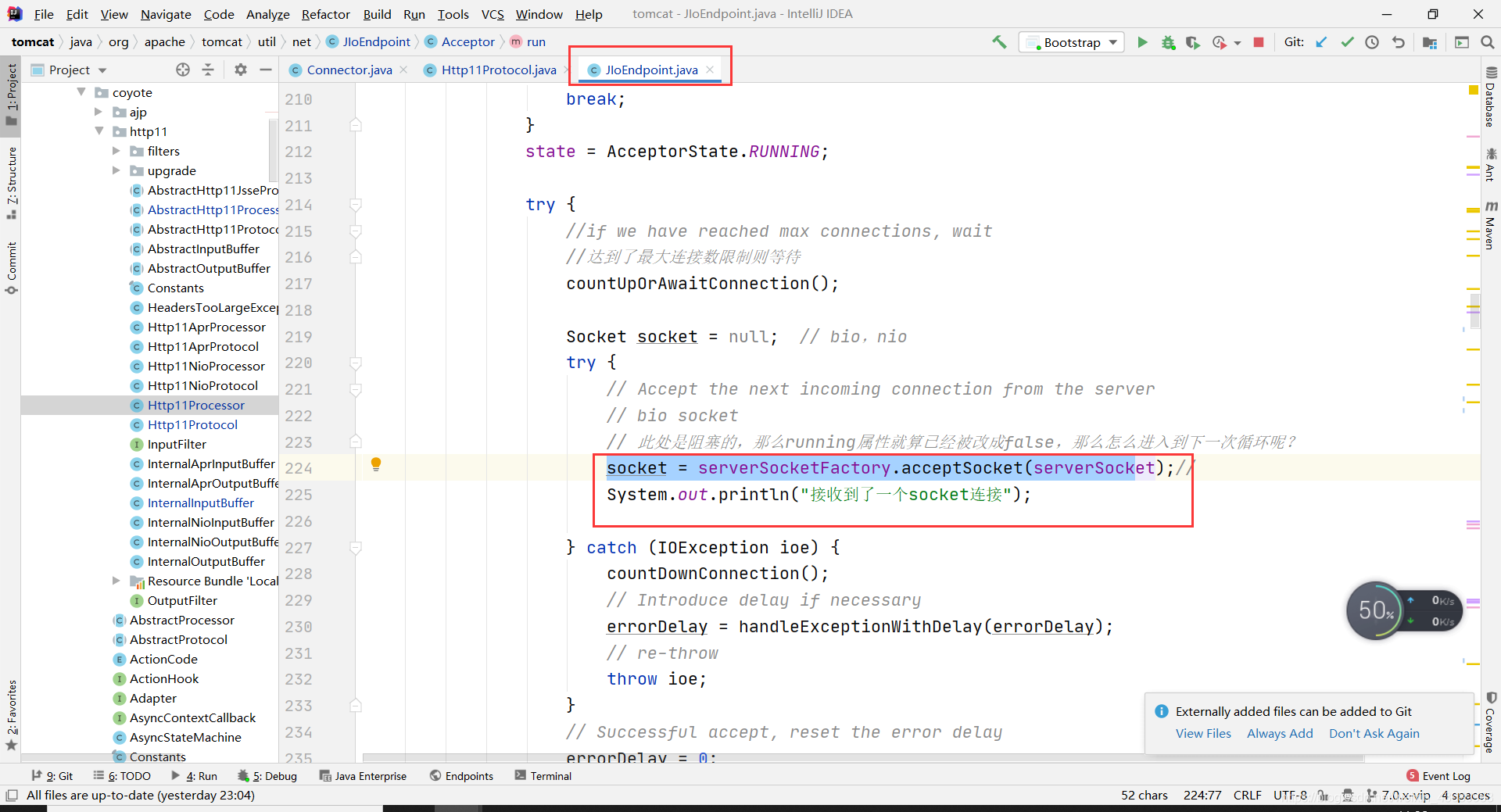1501x812 pixels.
Task: Start debugging with the bug icon
Action: (1168, 42)
